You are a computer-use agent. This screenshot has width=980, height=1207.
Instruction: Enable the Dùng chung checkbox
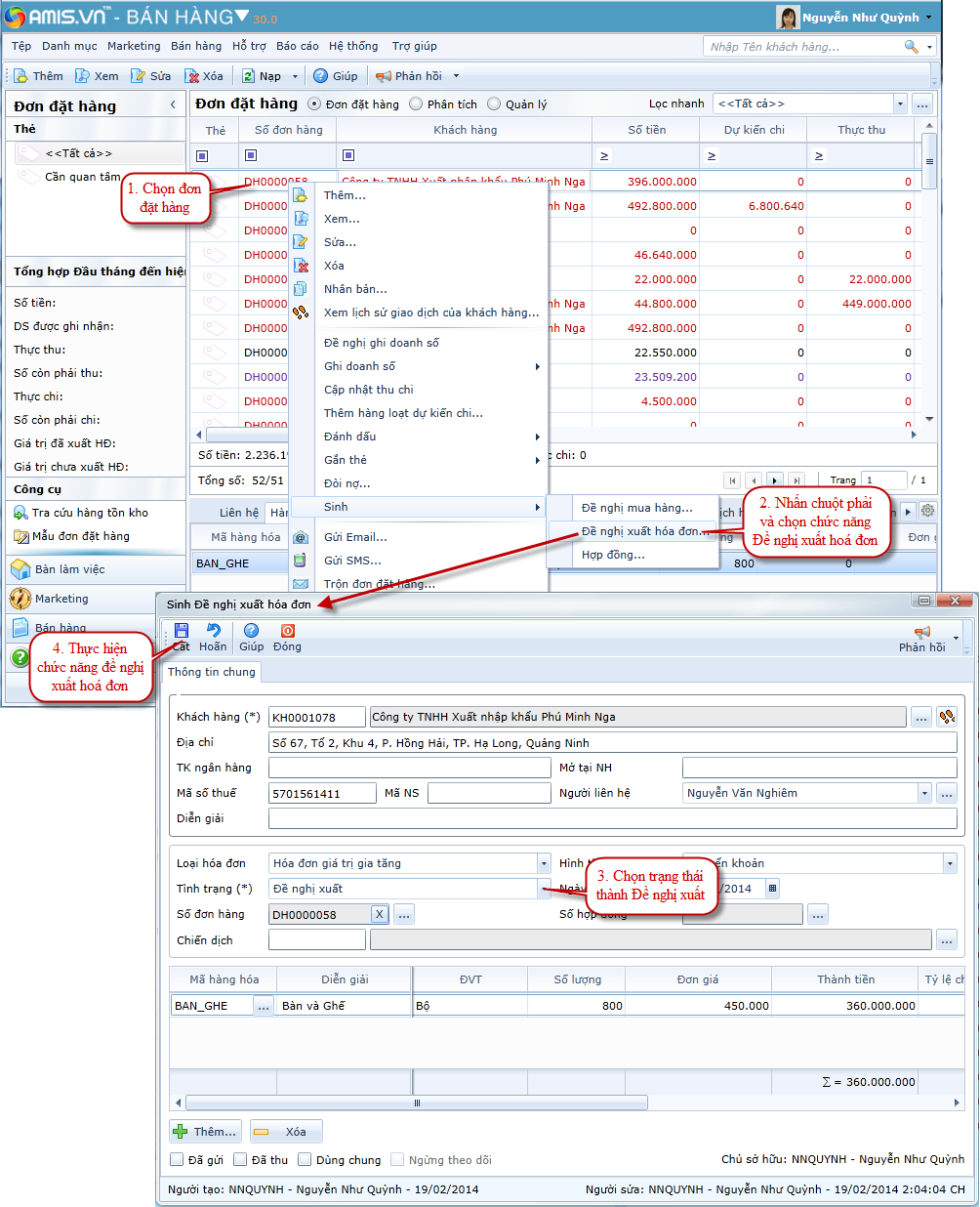306,1160
